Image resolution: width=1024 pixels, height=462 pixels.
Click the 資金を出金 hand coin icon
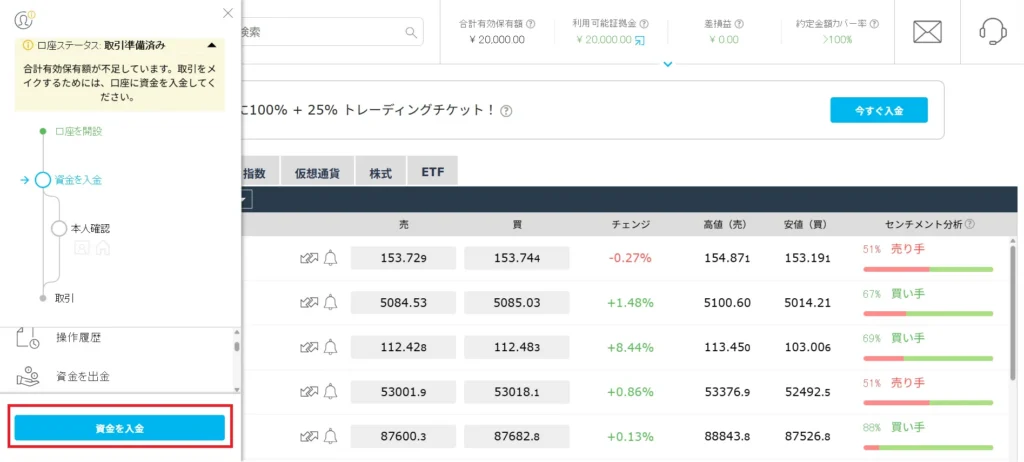pos(27,377)
